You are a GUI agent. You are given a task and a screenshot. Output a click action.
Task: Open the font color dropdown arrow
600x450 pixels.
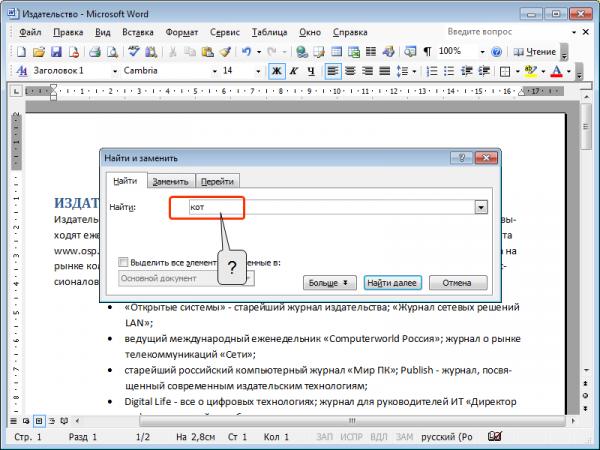point(569,72)
